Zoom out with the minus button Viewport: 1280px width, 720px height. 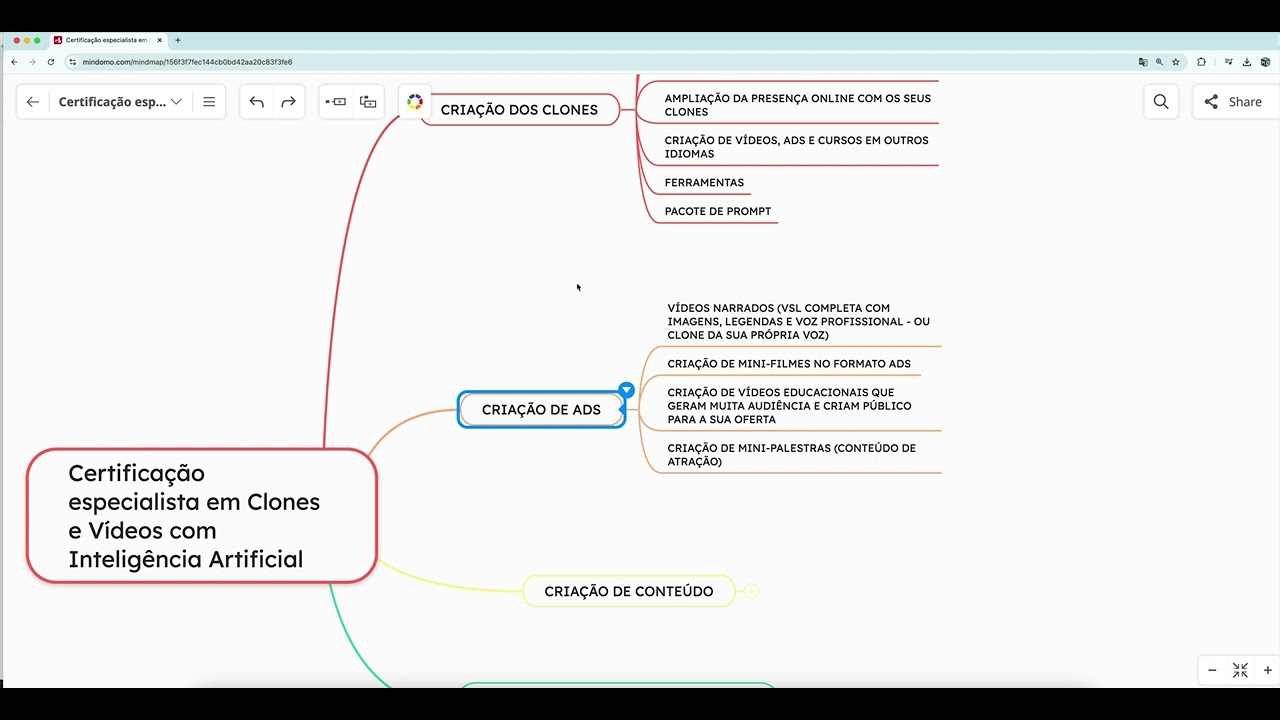click(1213, 670)
